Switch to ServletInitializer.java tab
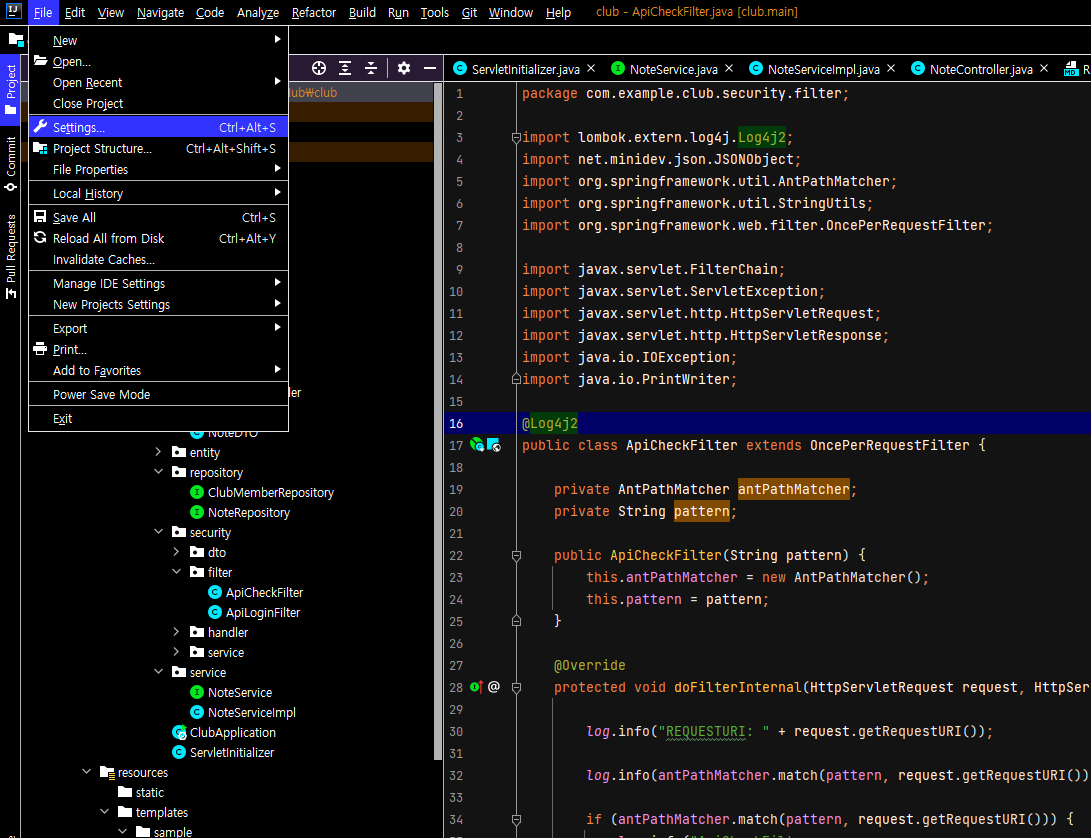This screenshot has width=1091, height=838. [x=525, y=69]
